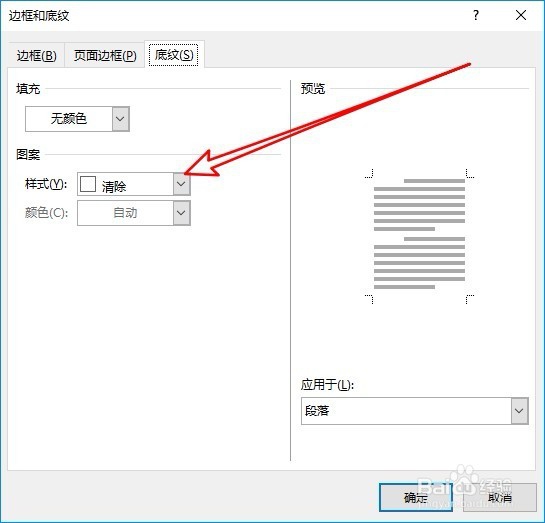Click the 样式(Y): label
Viewport: 545px width, 523px height.
pyautogui.click(x=46, y=184)
